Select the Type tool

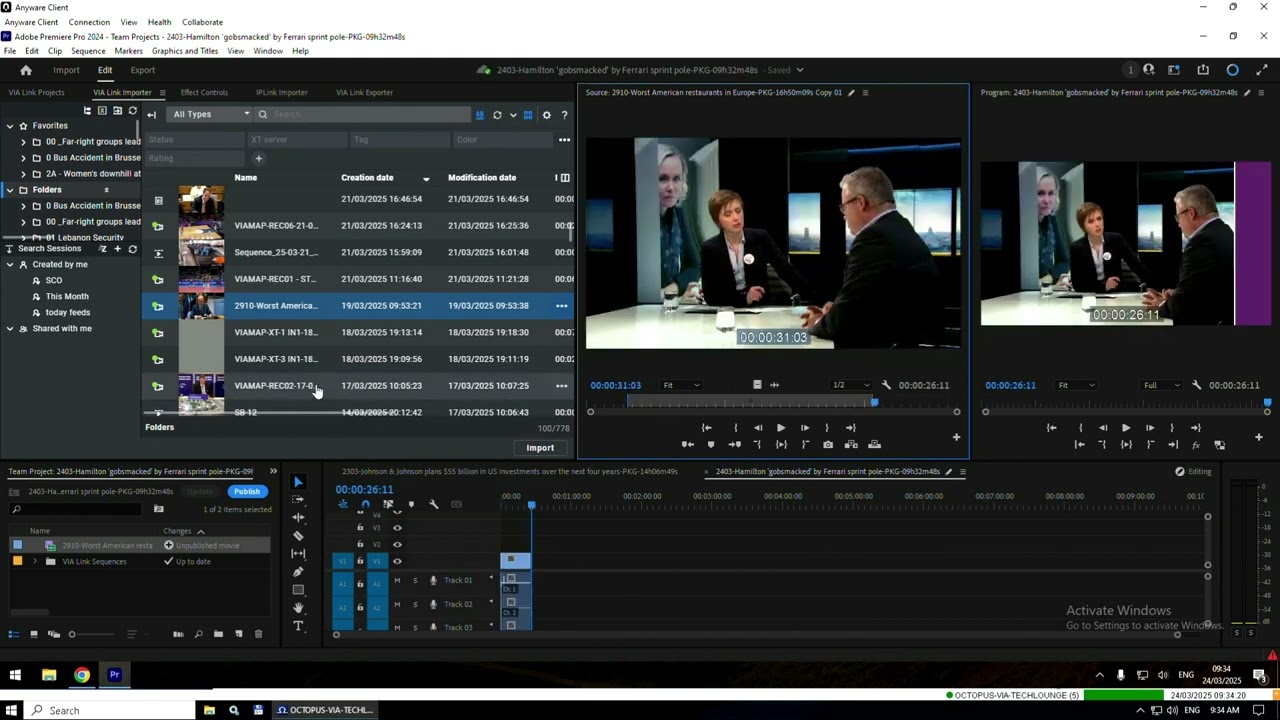point(298,626)
